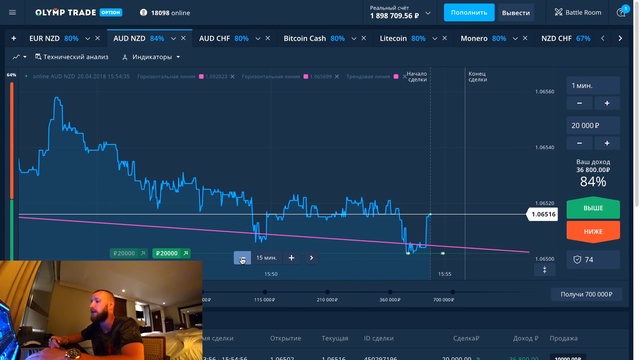640x360 pixels.
Task: Close the Litecoin tab
Action: coord(444,38)
